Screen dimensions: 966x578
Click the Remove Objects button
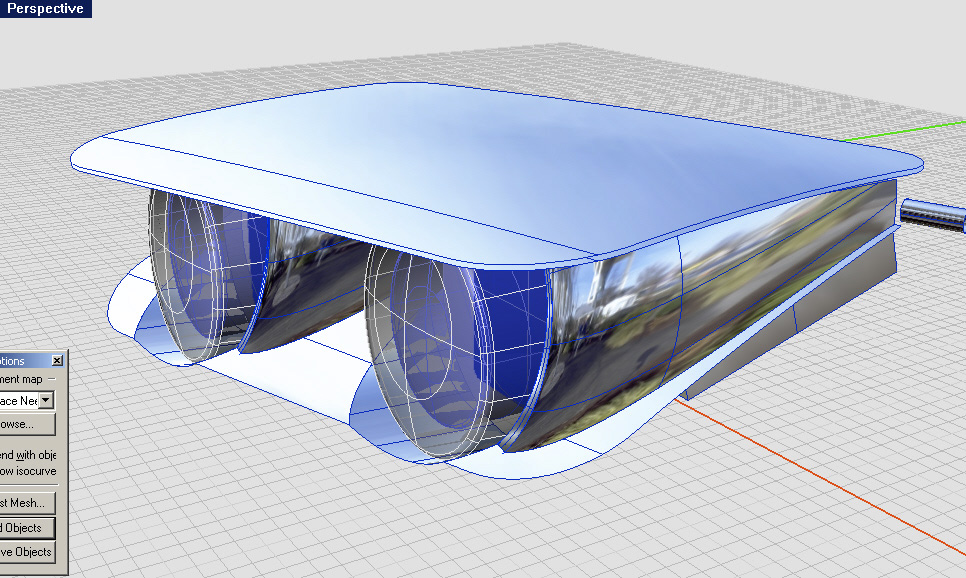click(x=27, y=551)
